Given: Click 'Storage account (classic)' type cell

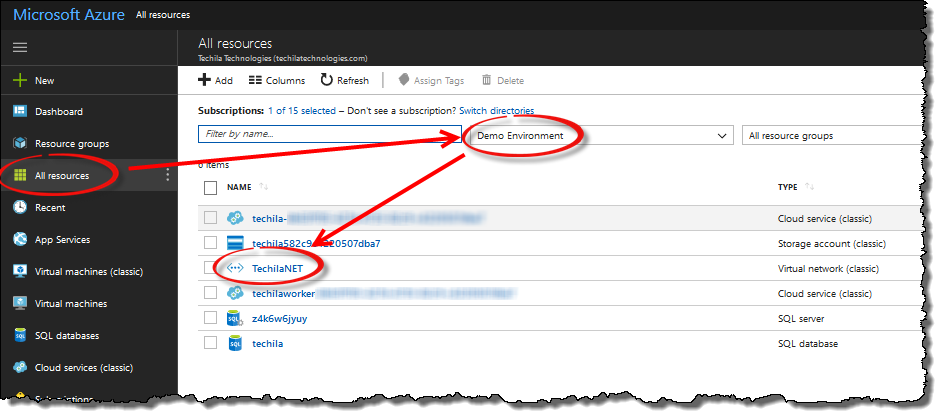Looking at the screenshot, I should [x=832, y=244].
